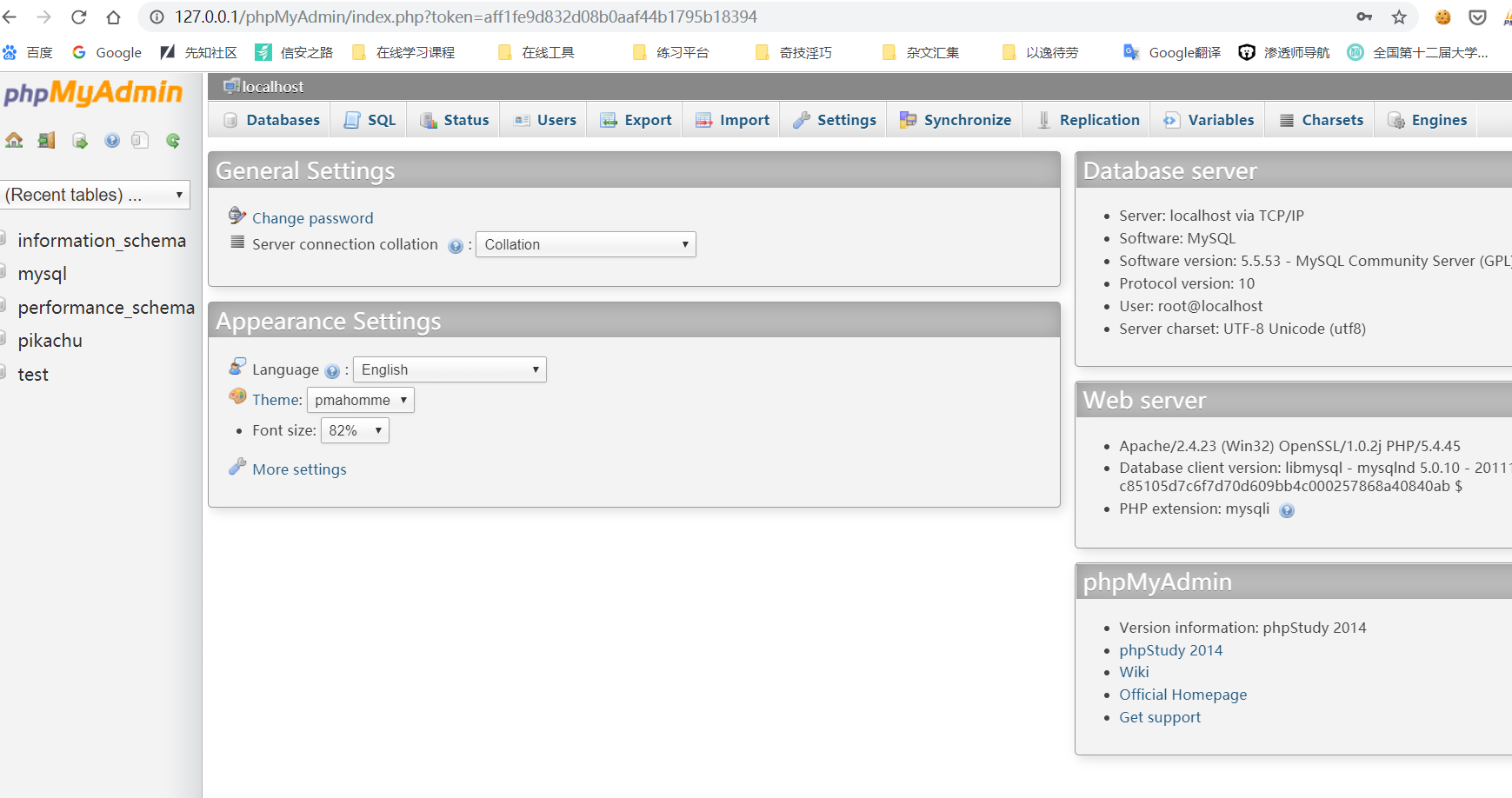Screen dimensions: 1512x798
Task: Open the More settings link
Action: (299, 469)
